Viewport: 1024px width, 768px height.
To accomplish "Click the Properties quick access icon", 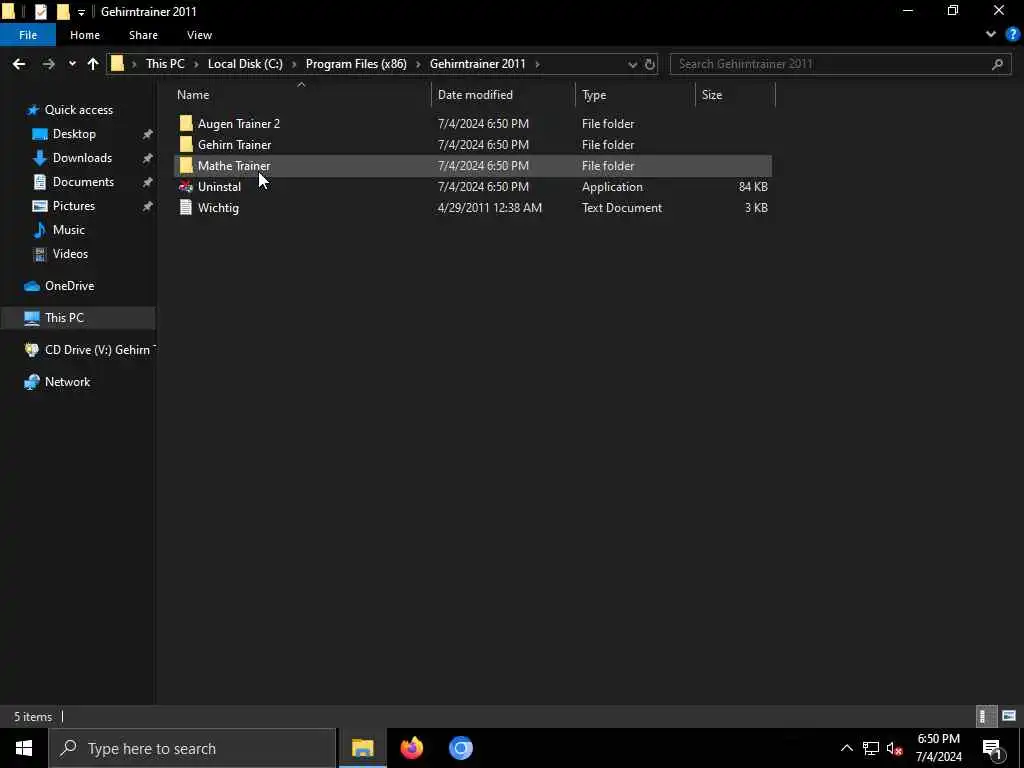I will 40,12.
